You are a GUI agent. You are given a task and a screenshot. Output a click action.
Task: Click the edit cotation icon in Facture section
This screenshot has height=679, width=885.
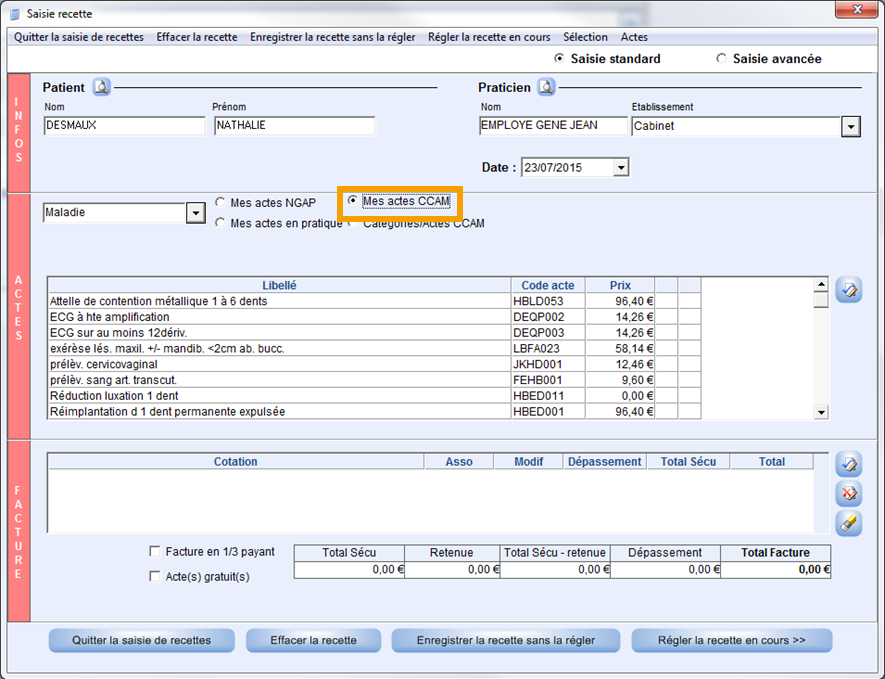(848, 465)
